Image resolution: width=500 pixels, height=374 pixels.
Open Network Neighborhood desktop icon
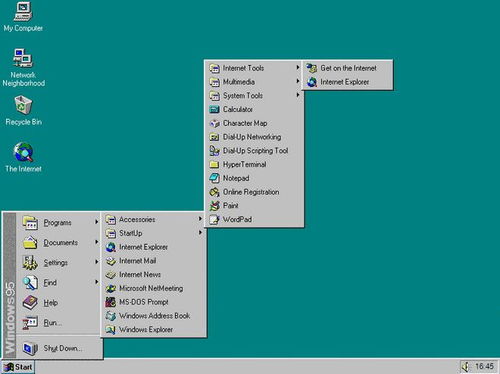click(x=23, y=58)
